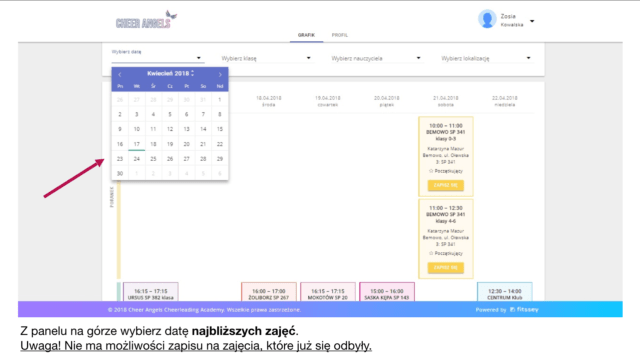
Task: Choose day 16 in the calendar
Action: click(120, 144)
